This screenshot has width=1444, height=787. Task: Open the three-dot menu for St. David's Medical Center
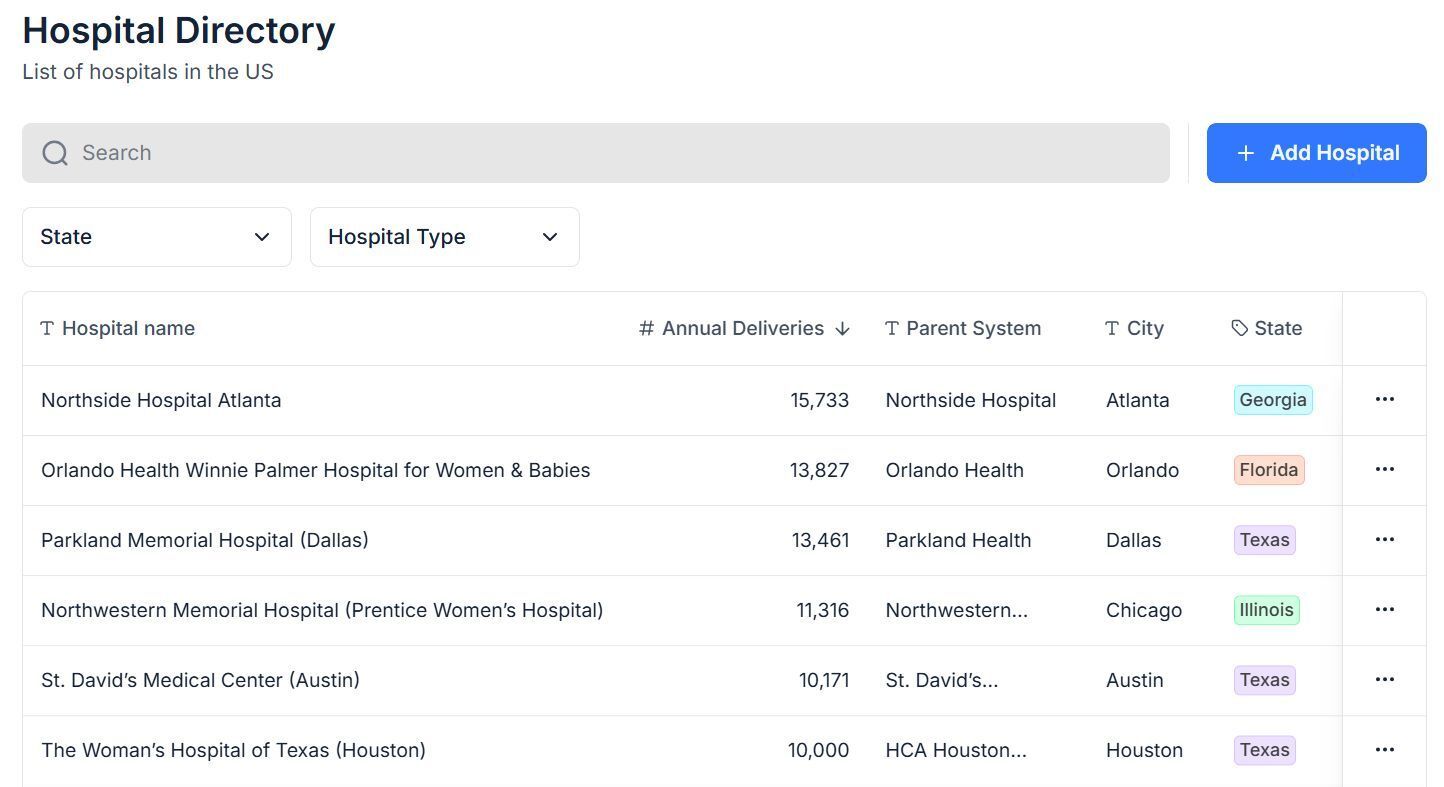click(x=1384, y=680)
